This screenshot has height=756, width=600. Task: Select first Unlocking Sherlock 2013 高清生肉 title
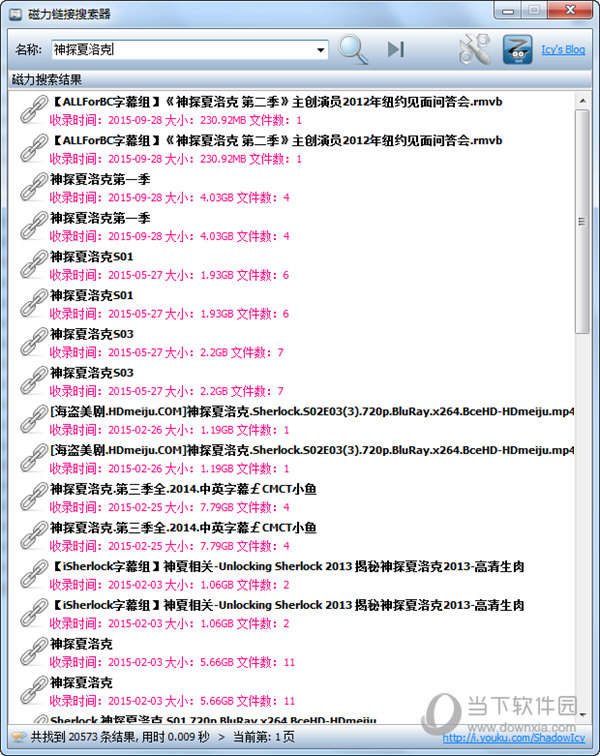tap(287, 567)
